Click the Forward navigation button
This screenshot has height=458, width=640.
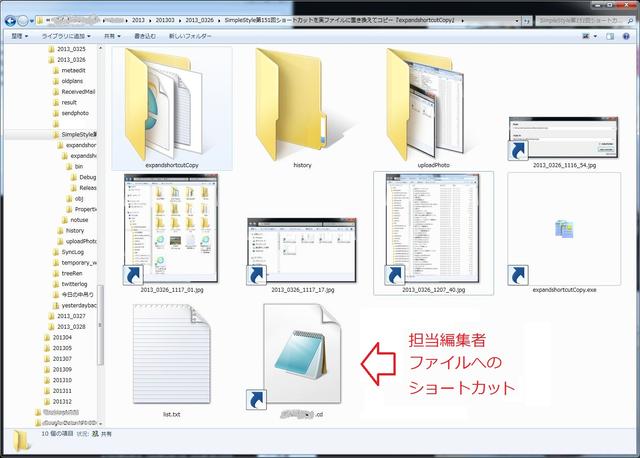(x=23, y=20)
